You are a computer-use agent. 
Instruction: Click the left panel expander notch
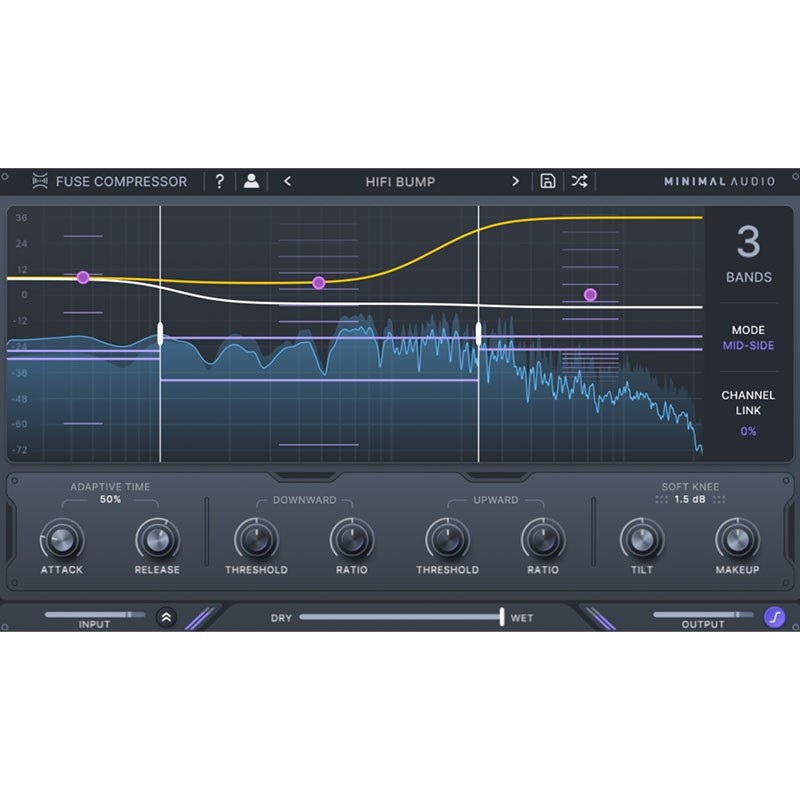coord(305,477)
